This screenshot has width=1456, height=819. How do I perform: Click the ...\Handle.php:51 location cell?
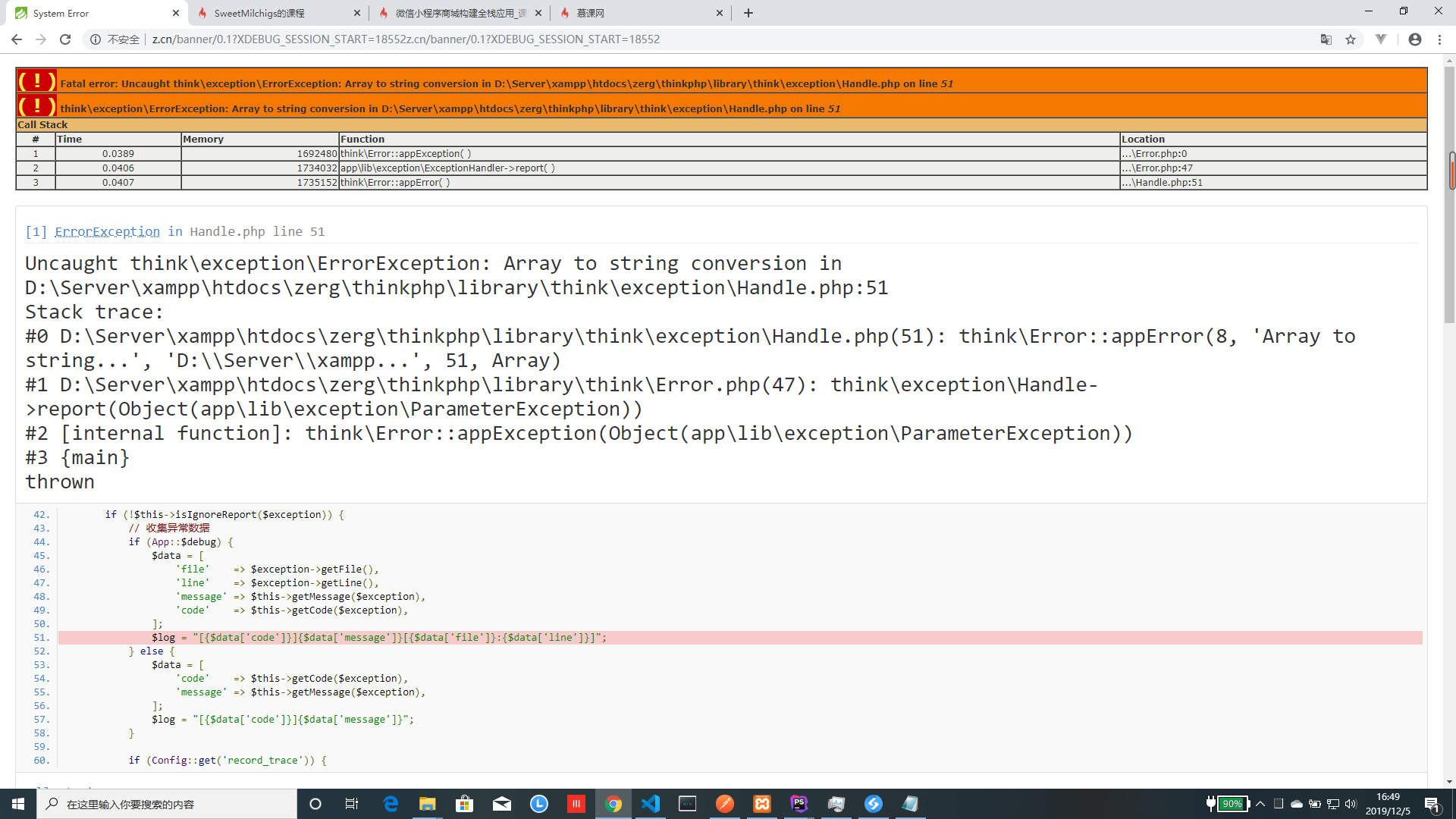coord(1272,182)
